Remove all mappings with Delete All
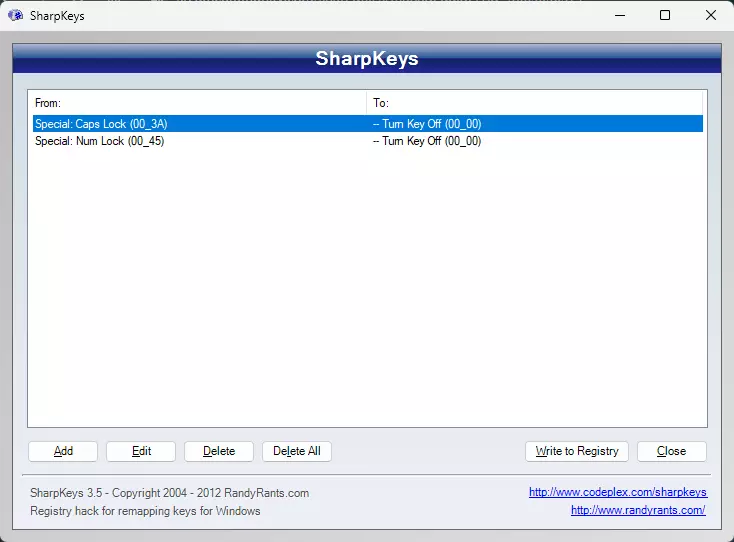 (297, 451)
